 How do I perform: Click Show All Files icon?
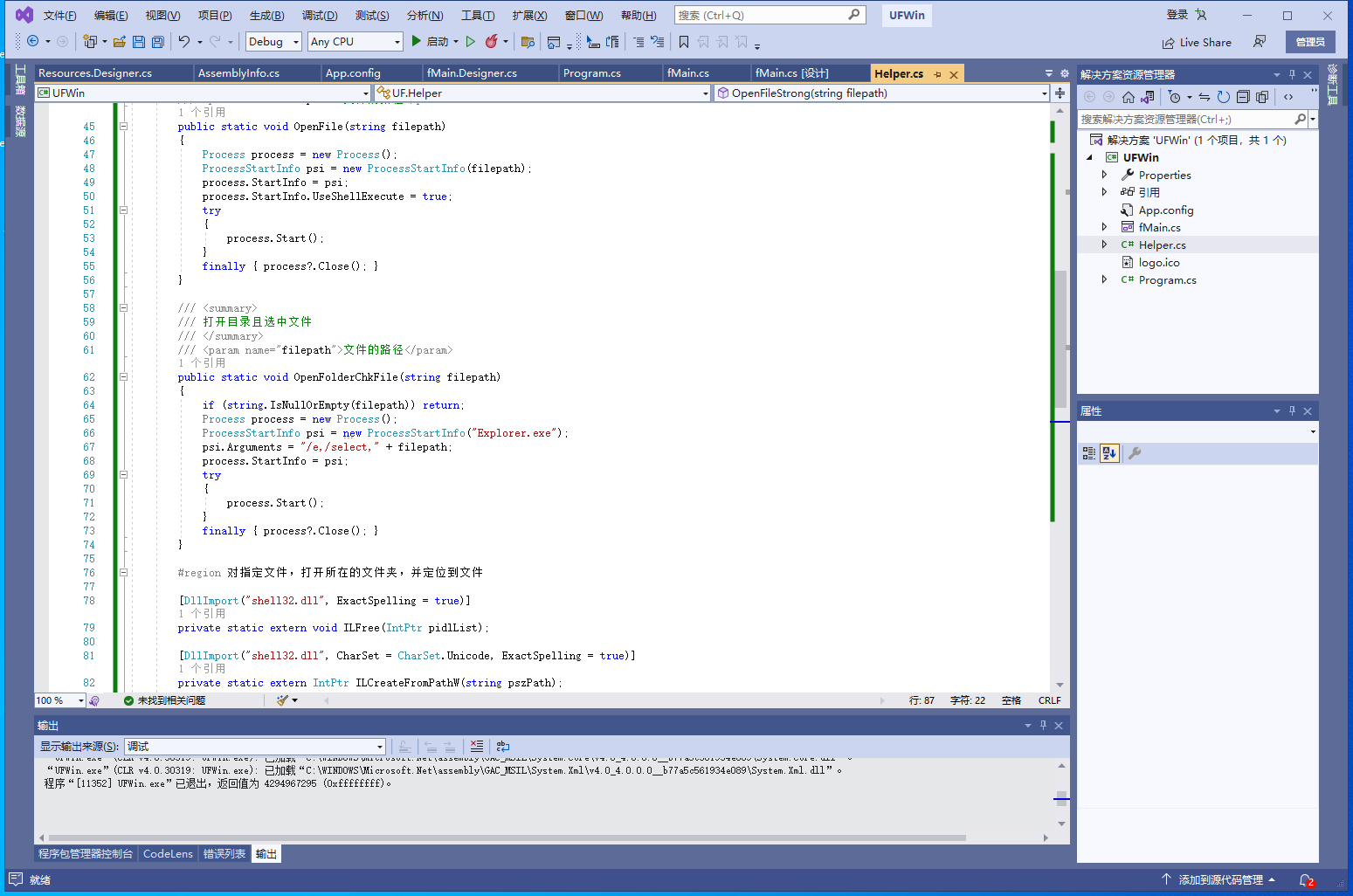click(1262, 97)
